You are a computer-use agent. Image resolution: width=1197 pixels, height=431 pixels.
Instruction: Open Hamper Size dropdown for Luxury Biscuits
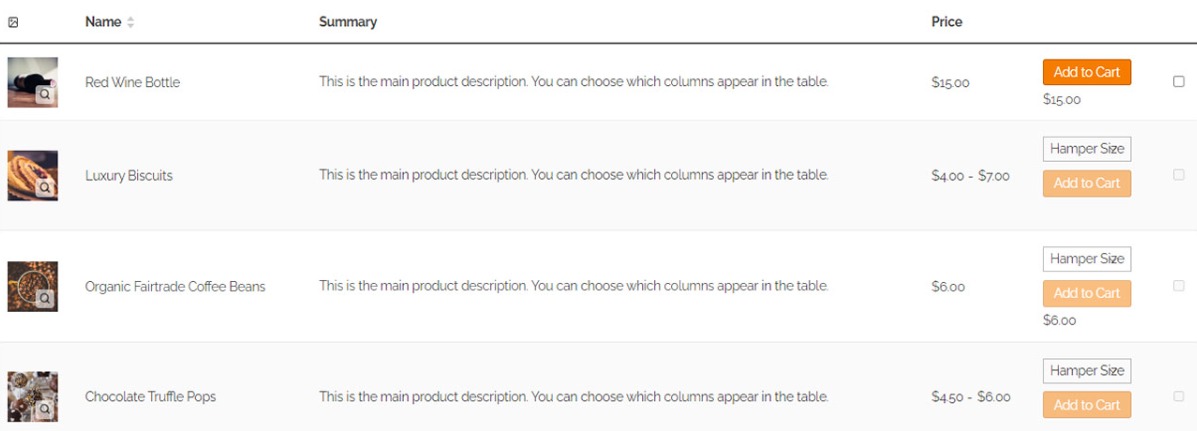tap(1086, 149)
